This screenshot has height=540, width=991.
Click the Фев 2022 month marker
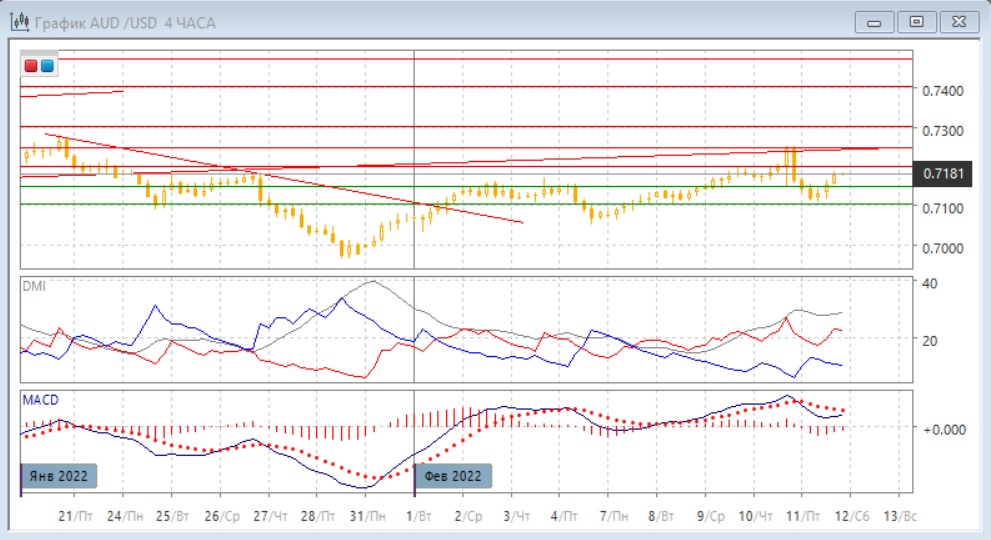[x=452, y=476]
